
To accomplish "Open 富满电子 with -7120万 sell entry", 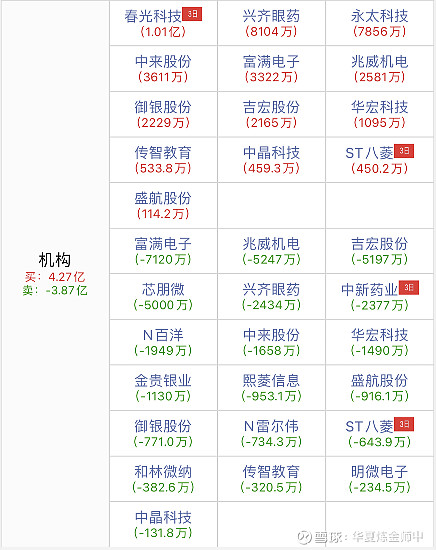I will pos(163,244).
